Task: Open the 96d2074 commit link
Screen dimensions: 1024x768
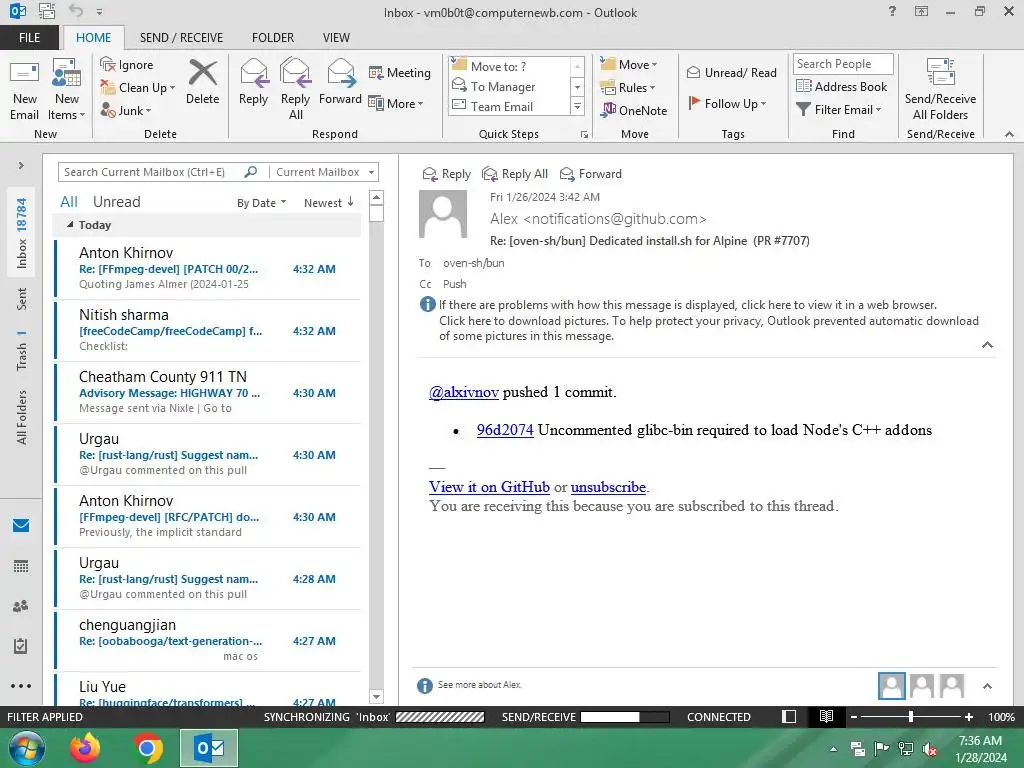Action: [x=505, y=430]
